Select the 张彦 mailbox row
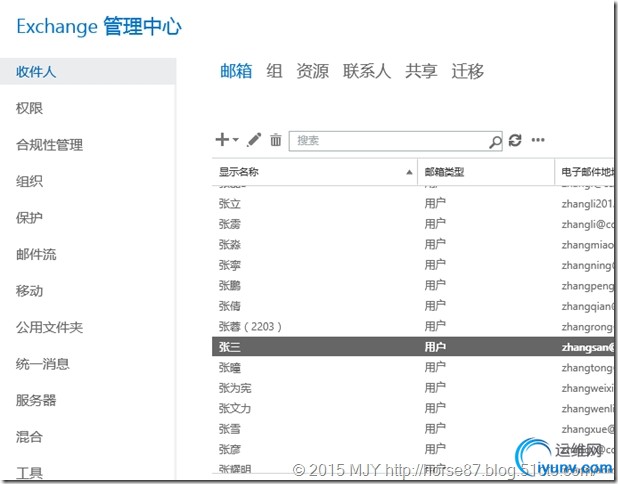The image size is (618, 484). tap(413, 450)
